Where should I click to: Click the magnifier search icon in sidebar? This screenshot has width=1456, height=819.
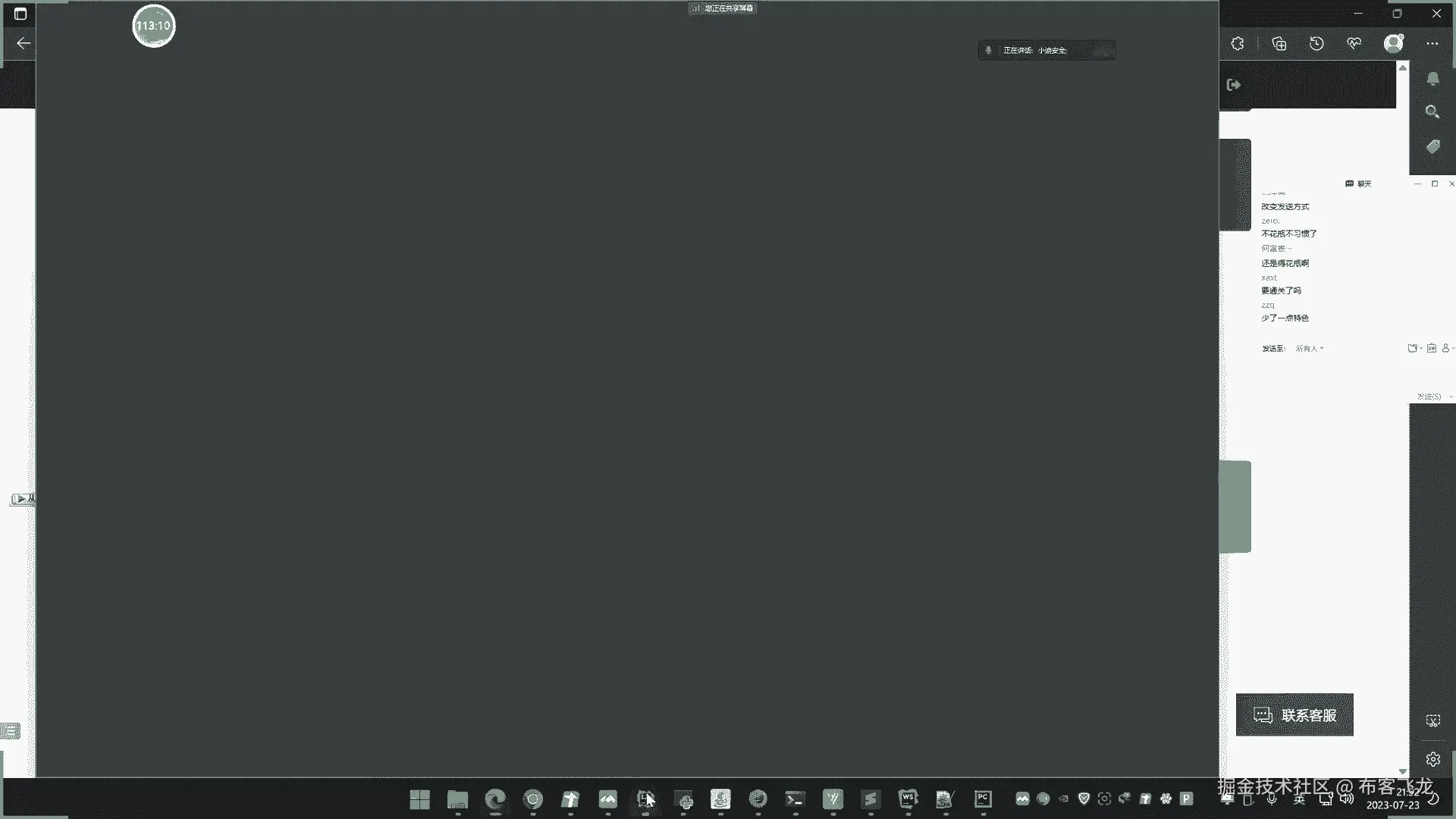(1432, 112)
